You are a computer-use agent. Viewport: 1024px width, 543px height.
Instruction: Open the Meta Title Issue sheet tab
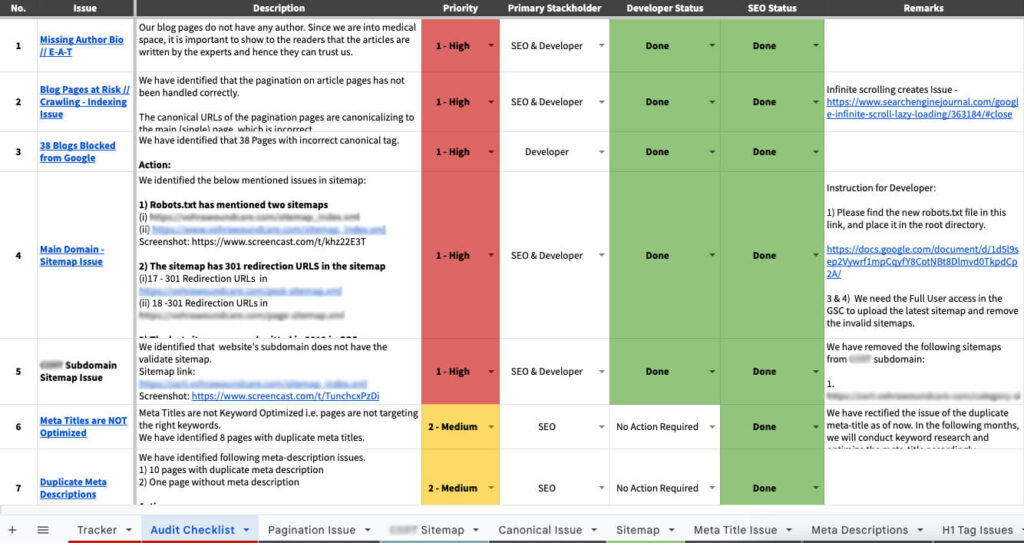[735, 530]
